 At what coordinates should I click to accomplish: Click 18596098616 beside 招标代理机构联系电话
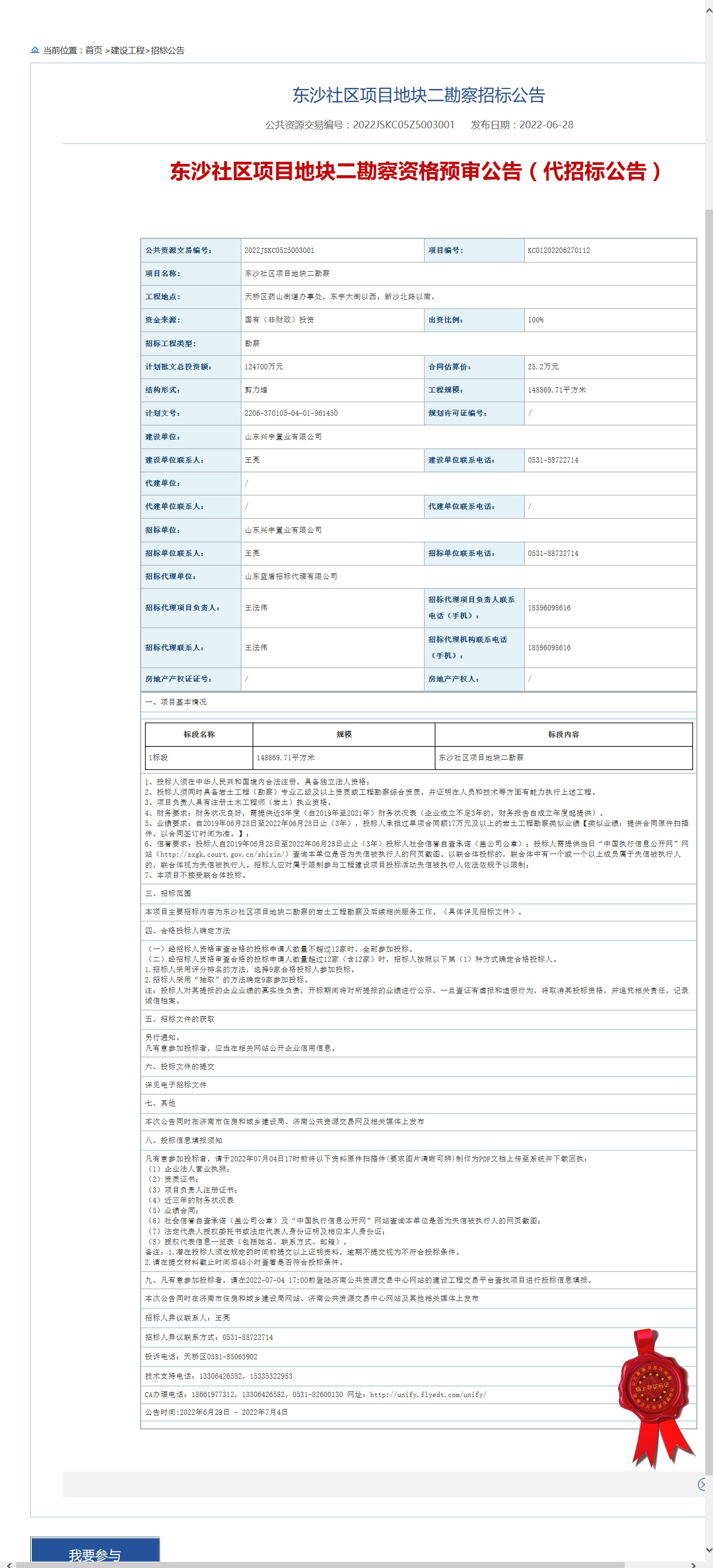549,648
